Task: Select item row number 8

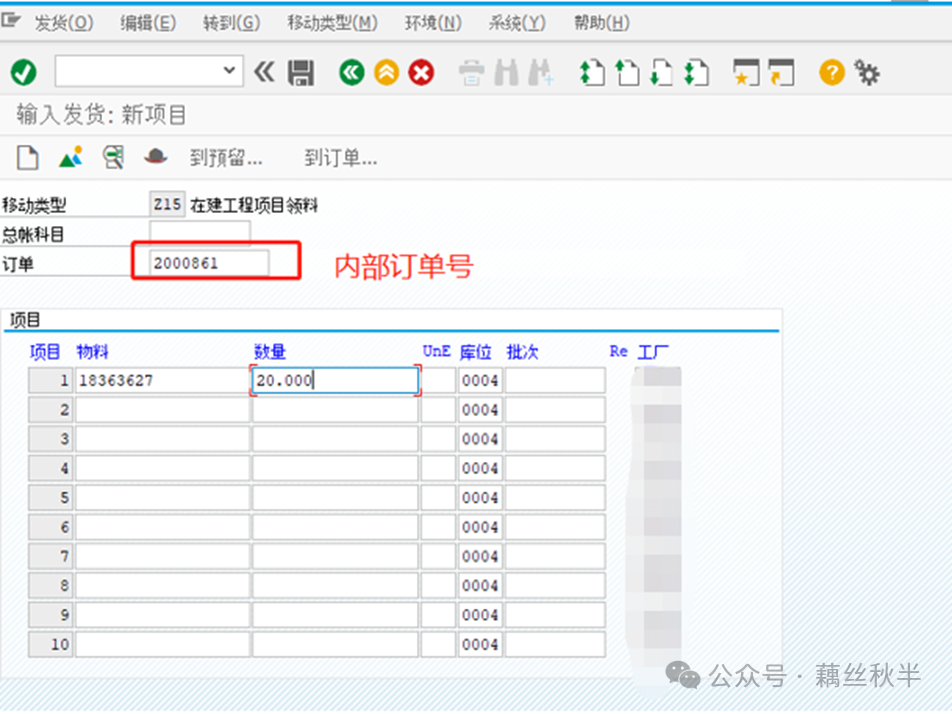Action: pos(50,585)
